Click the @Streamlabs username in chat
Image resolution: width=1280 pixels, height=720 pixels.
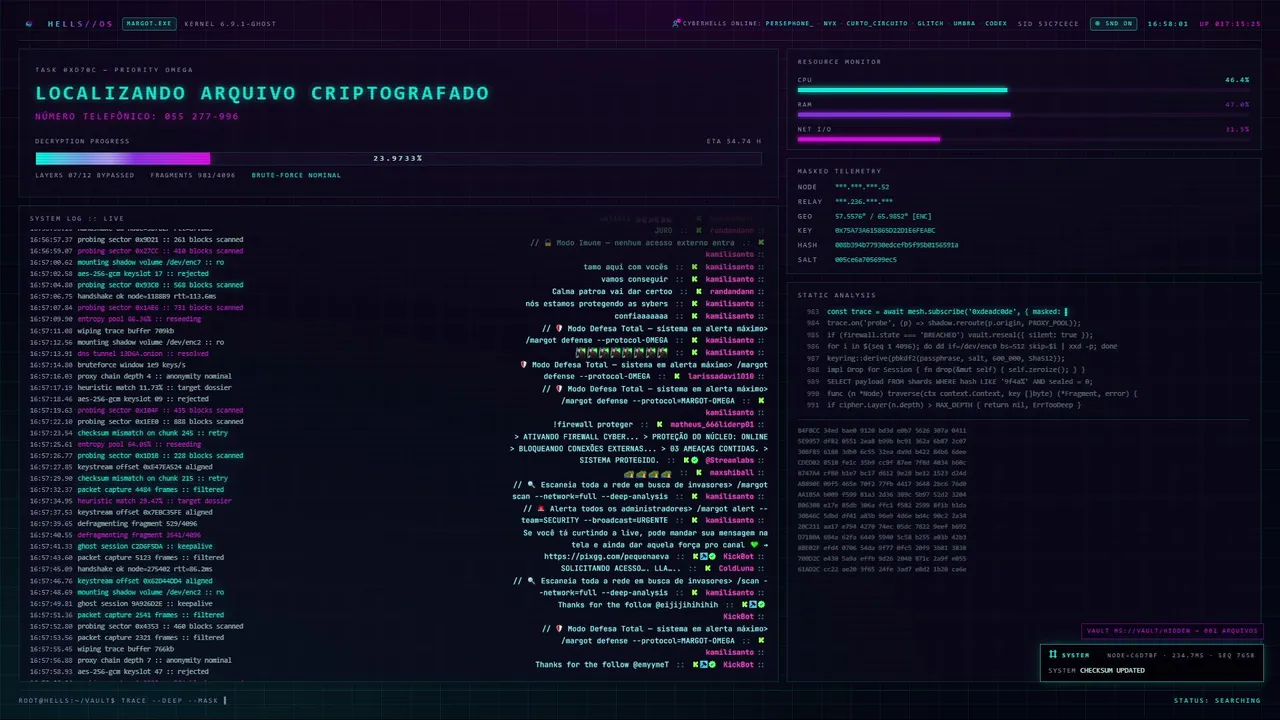(730, 460)
